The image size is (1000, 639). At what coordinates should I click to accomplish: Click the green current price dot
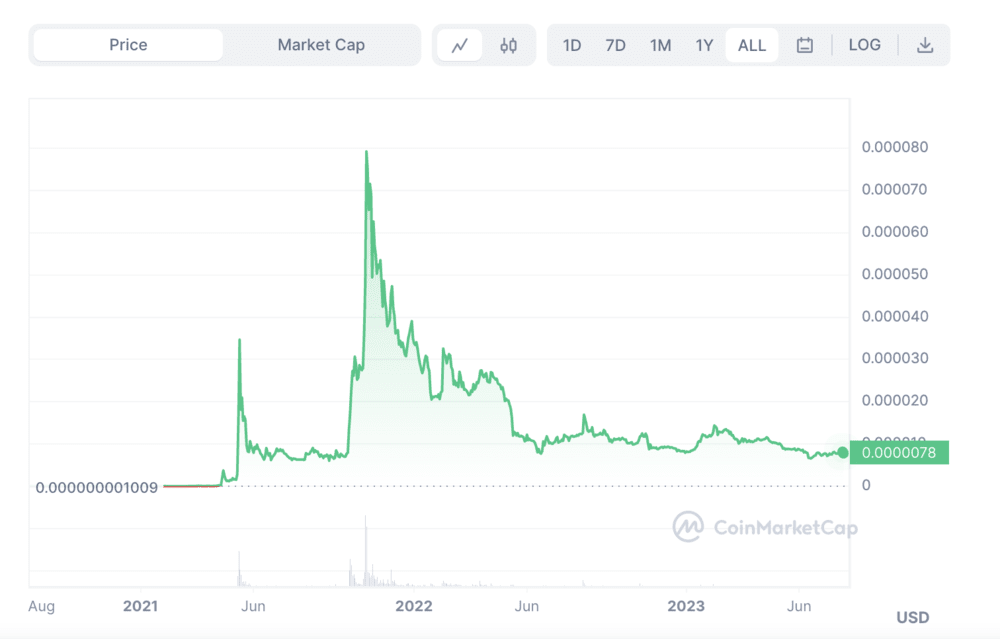tap(843, 453)
